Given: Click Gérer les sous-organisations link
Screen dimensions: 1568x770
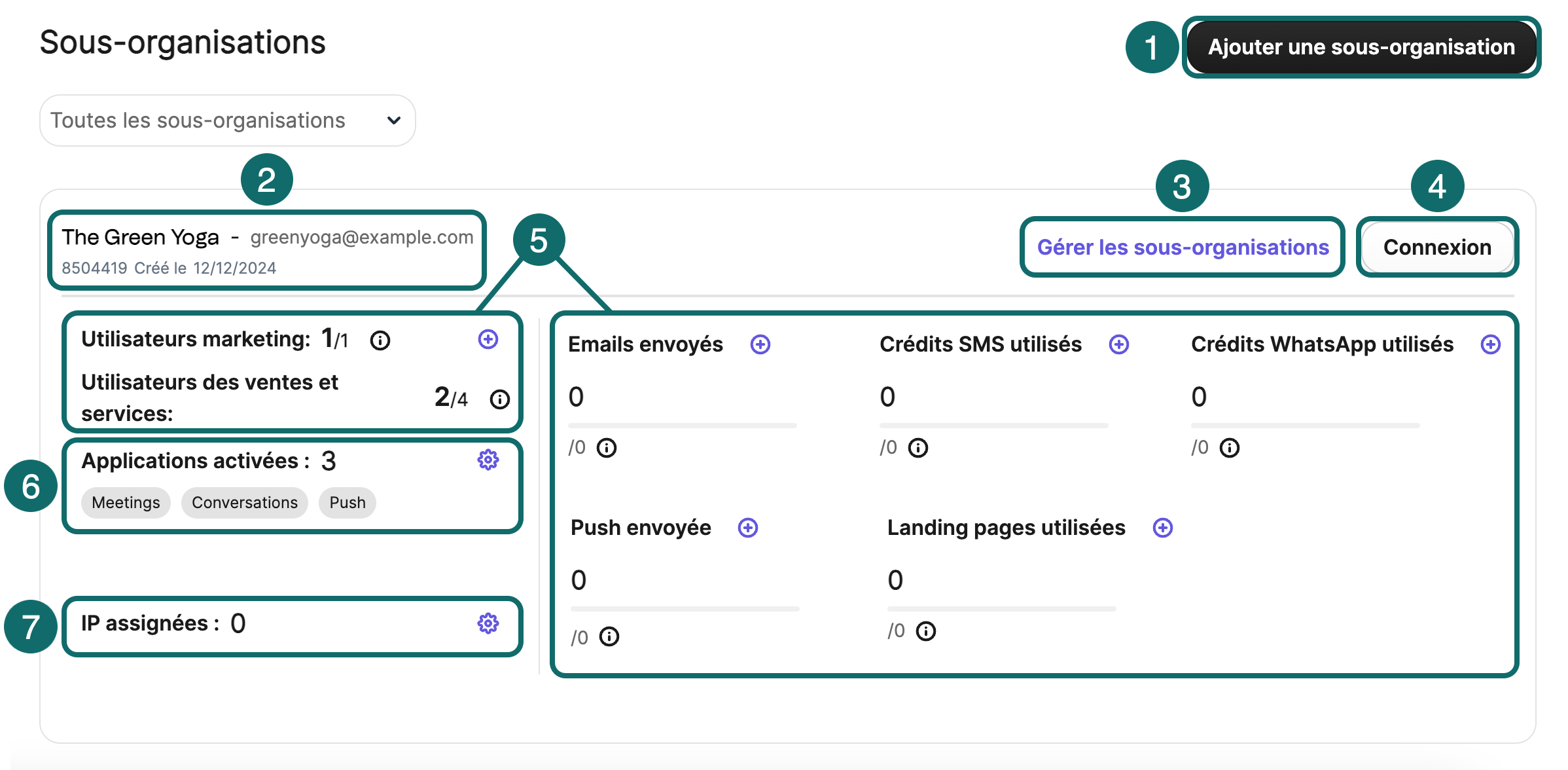Looking at the screenshot, I should click(1183, 247).
